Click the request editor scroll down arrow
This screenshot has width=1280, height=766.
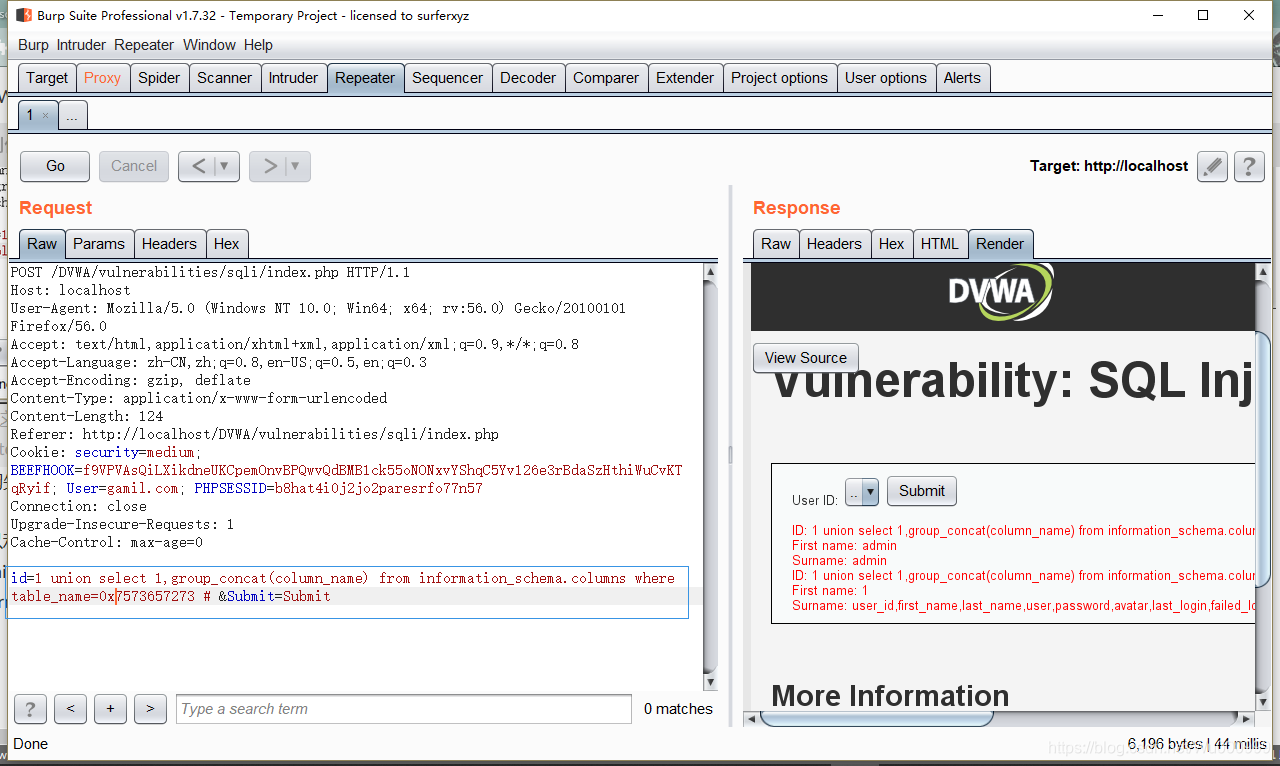[711, 683]
